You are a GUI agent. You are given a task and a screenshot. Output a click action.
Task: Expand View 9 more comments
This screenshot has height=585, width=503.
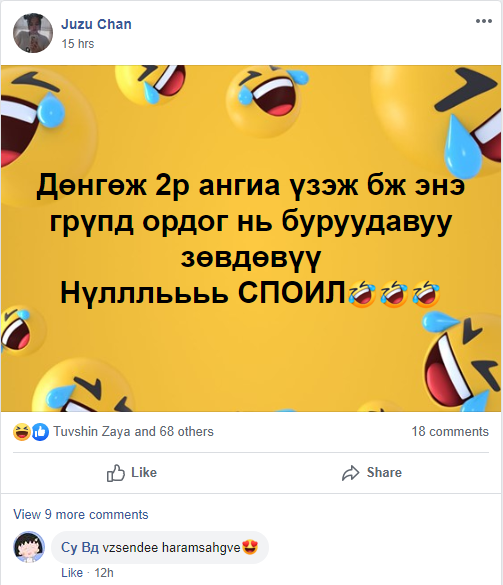(81, 514)
